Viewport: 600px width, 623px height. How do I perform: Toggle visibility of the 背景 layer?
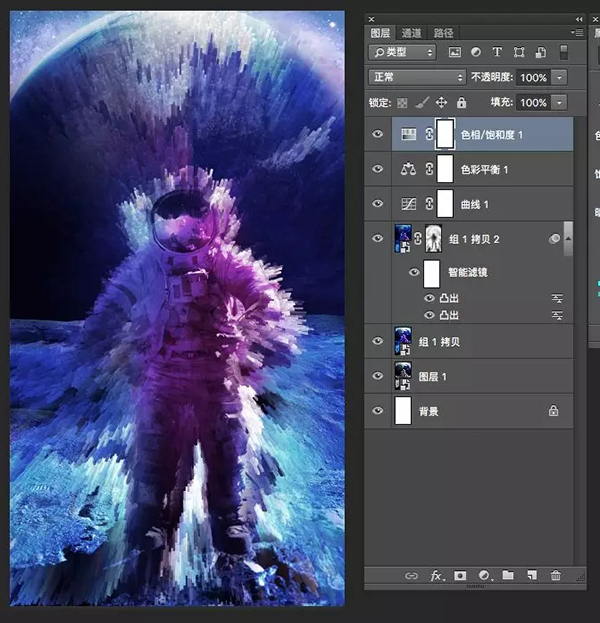[377, 410]
